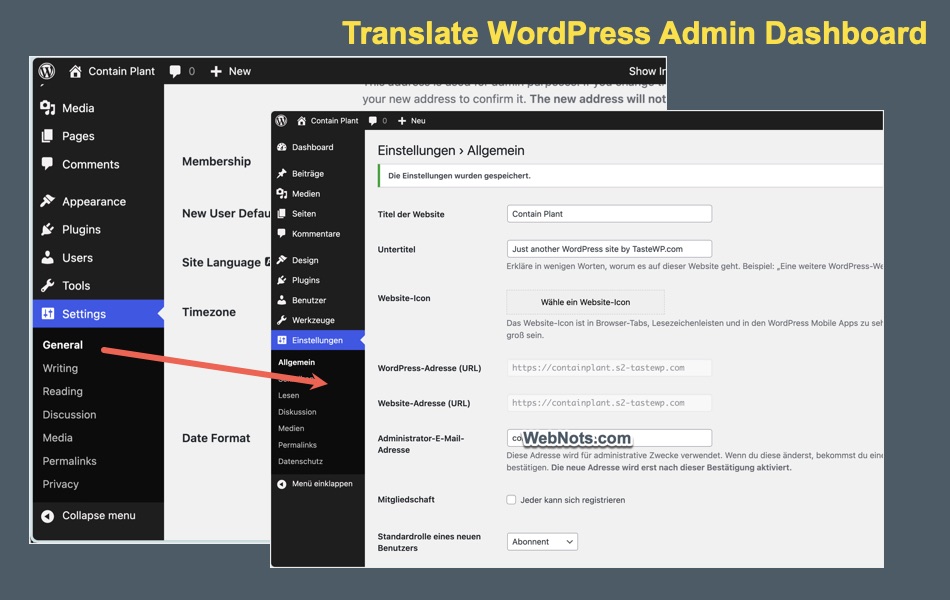Click 'Einstellungen › Allgemein' page heading
Viewport: 950px width, 600px height.
click(x=451, y=150)
